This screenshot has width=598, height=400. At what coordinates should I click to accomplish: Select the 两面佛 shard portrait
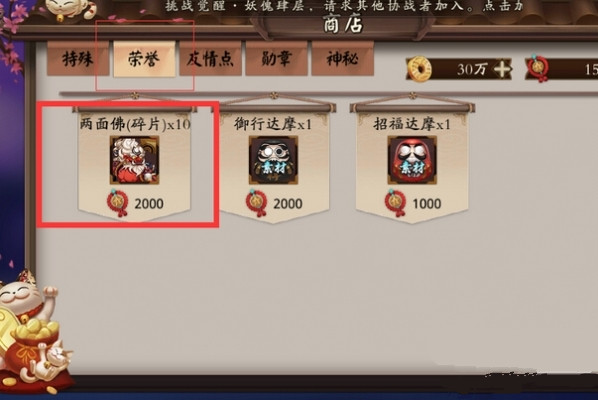[135, 160]
